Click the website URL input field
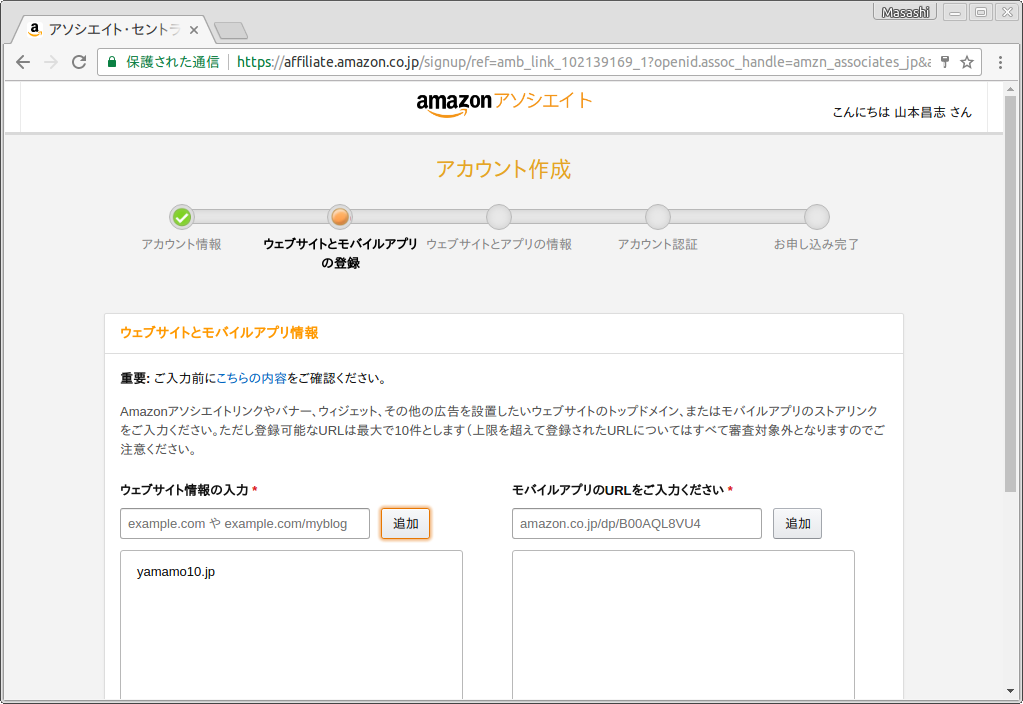The image size is (1023, 704). 245,524
